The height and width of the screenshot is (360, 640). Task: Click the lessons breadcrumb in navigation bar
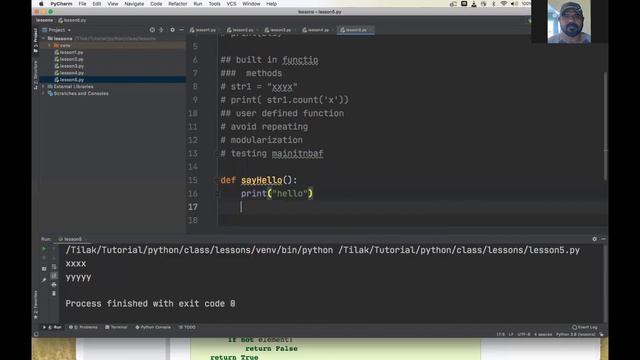(44, 20)
